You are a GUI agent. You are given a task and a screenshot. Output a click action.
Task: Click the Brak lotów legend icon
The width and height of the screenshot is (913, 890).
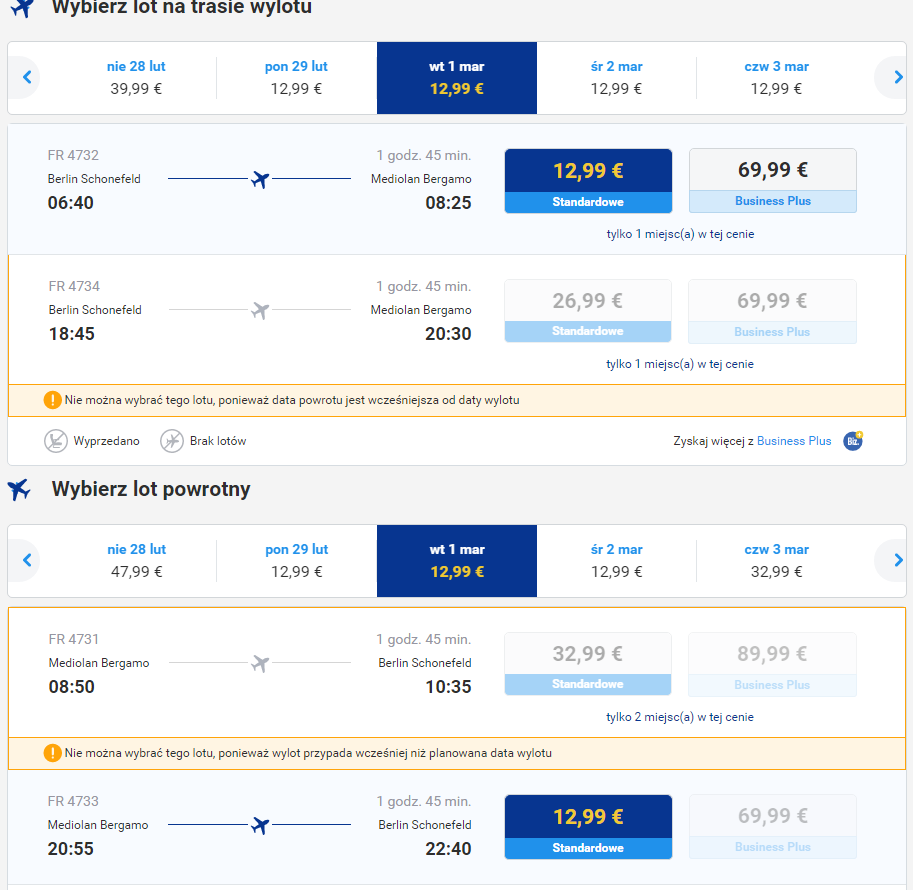tap(172, 441)
